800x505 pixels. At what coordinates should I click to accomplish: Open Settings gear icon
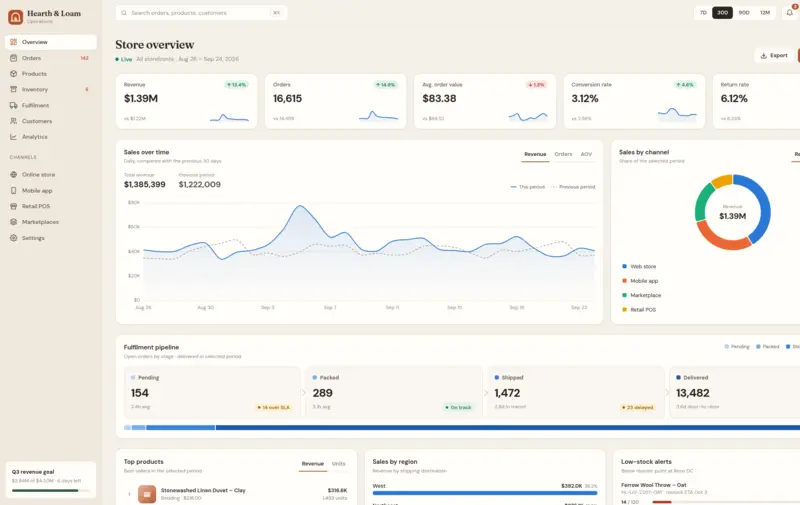pos(13,238)
